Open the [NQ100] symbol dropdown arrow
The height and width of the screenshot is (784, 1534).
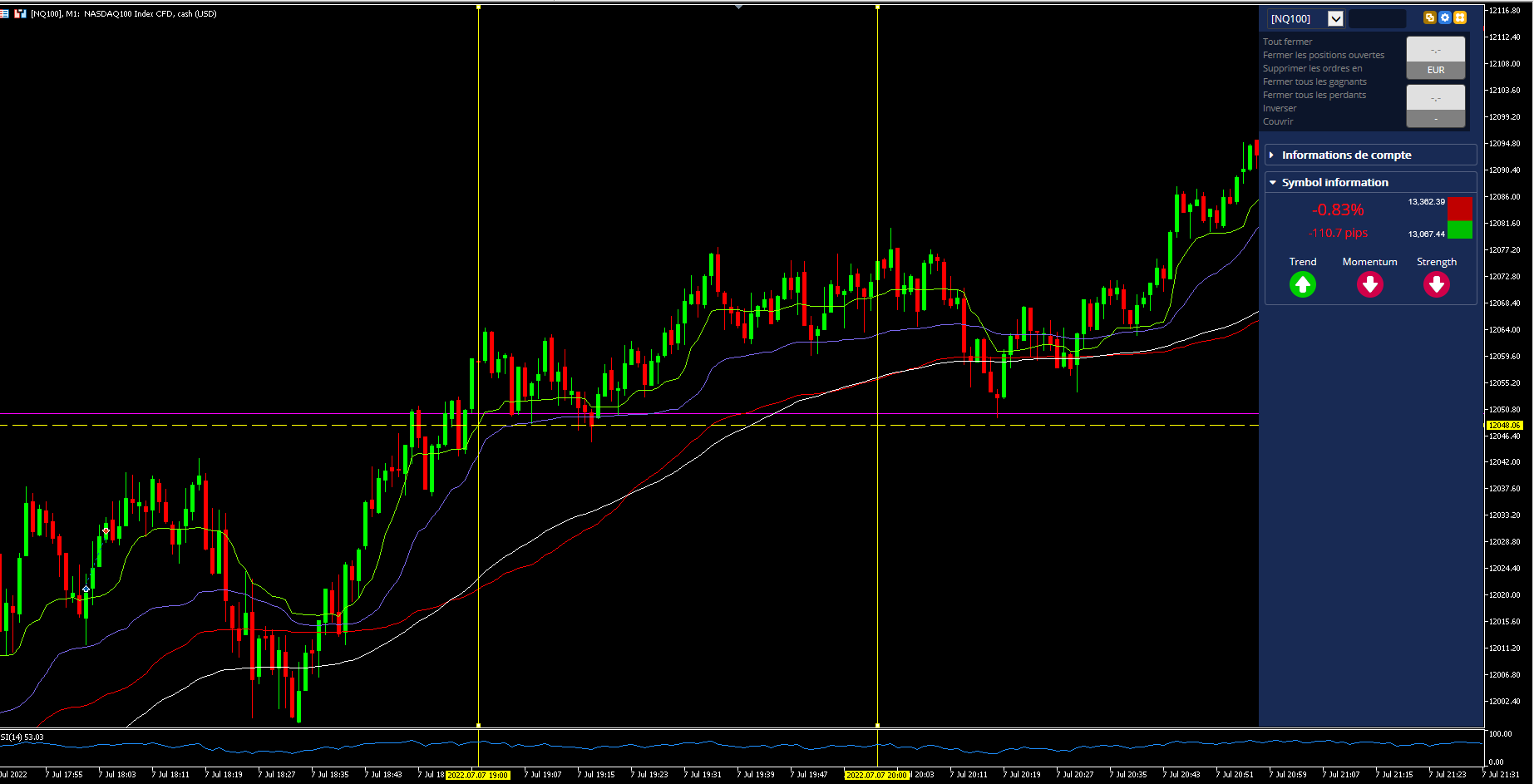tap(1335, 18)
